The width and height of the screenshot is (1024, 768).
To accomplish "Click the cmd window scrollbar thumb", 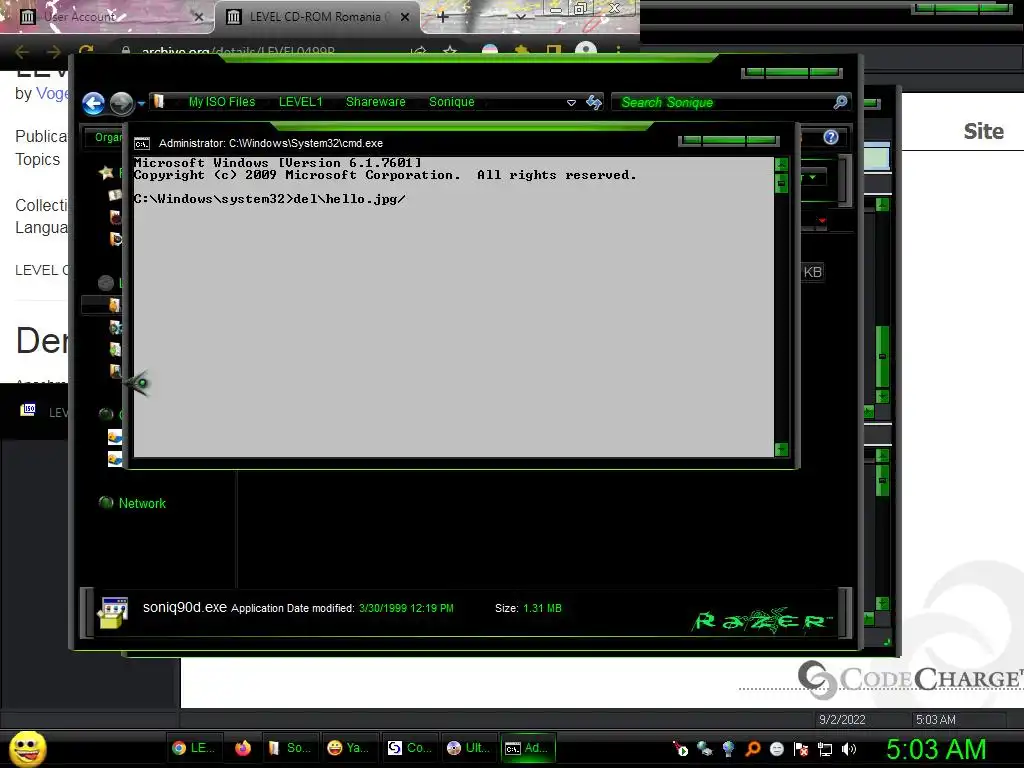I will [x=781, y=184].
